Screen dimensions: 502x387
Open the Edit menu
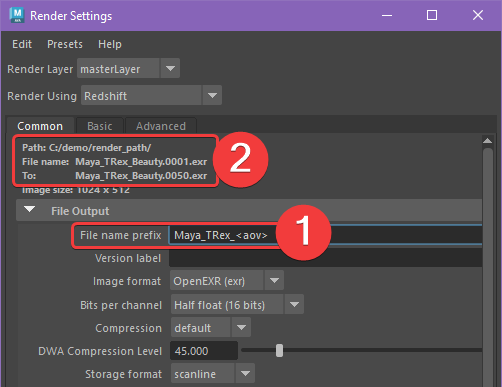click(x=22, y=44)
